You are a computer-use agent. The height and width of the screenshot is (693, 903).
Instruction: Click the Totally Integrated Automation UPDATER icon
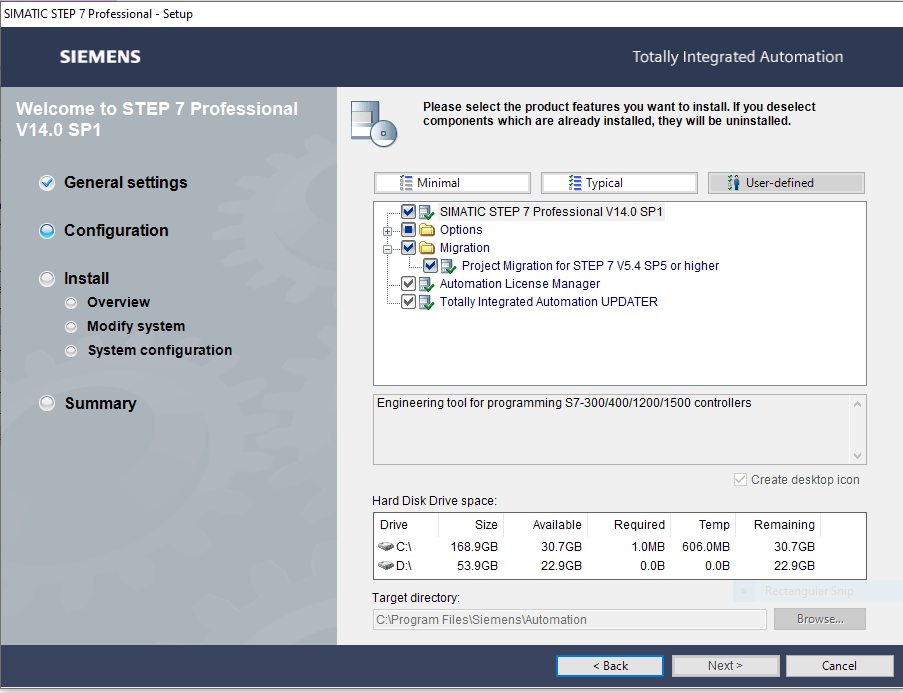tap(427, 302)
